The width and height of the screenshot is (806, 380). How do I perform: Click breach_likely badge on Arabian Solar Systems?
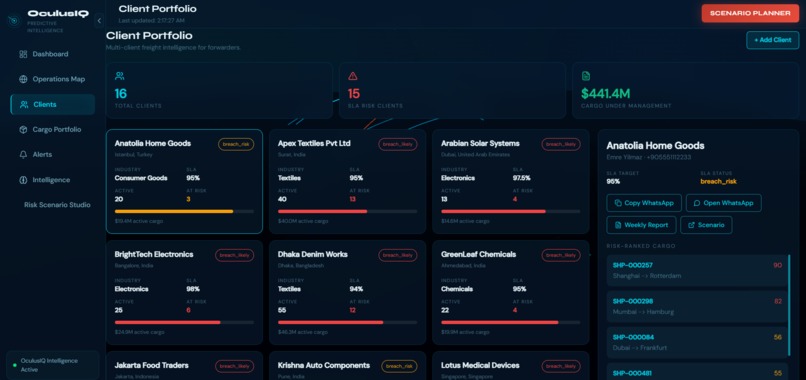click(x=561, y=144)
